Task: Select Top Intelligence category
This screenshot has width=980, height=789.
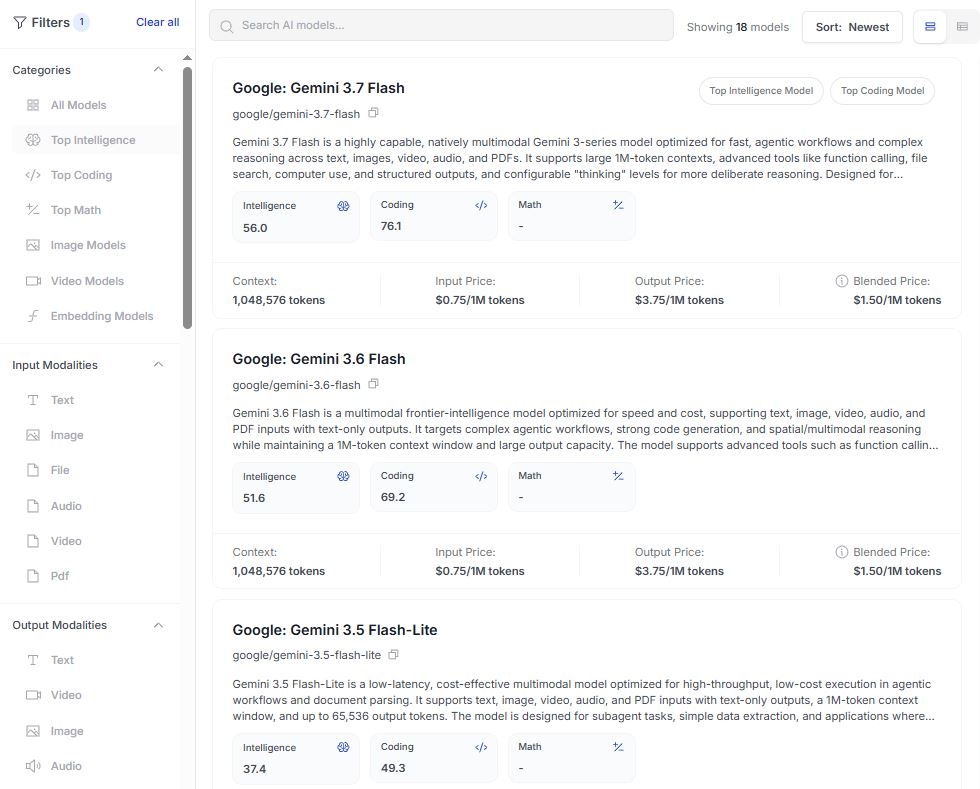Action: coord(96,140)
